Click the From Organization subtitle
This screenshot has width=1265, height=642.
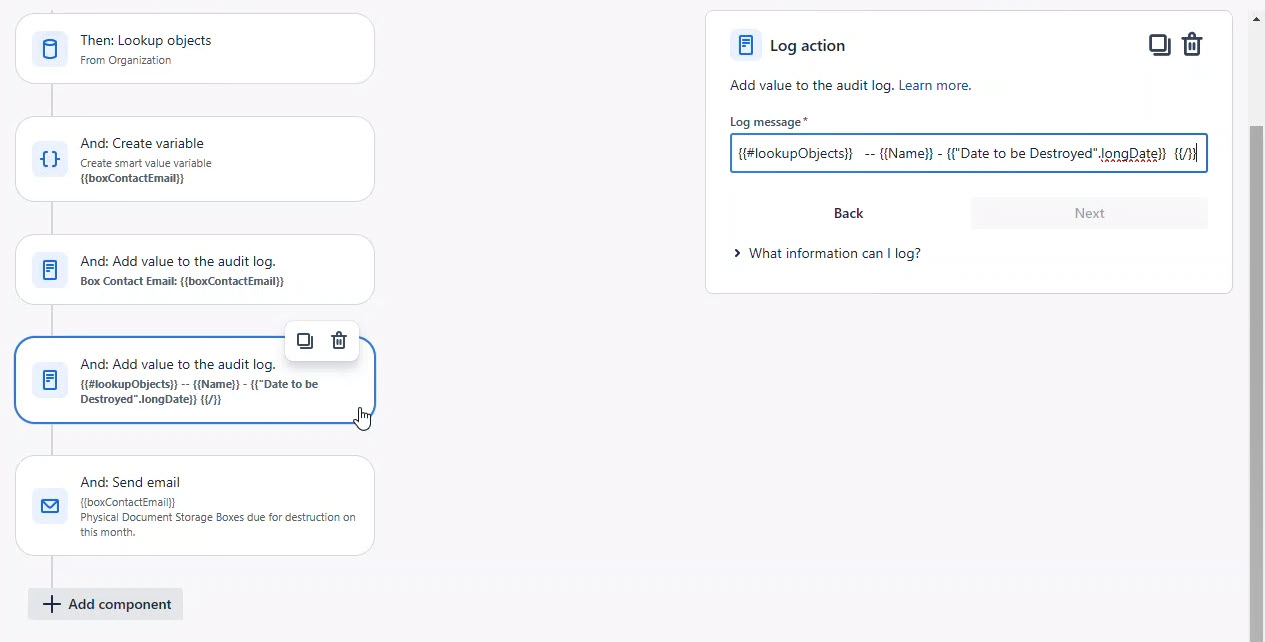[126, 60]
